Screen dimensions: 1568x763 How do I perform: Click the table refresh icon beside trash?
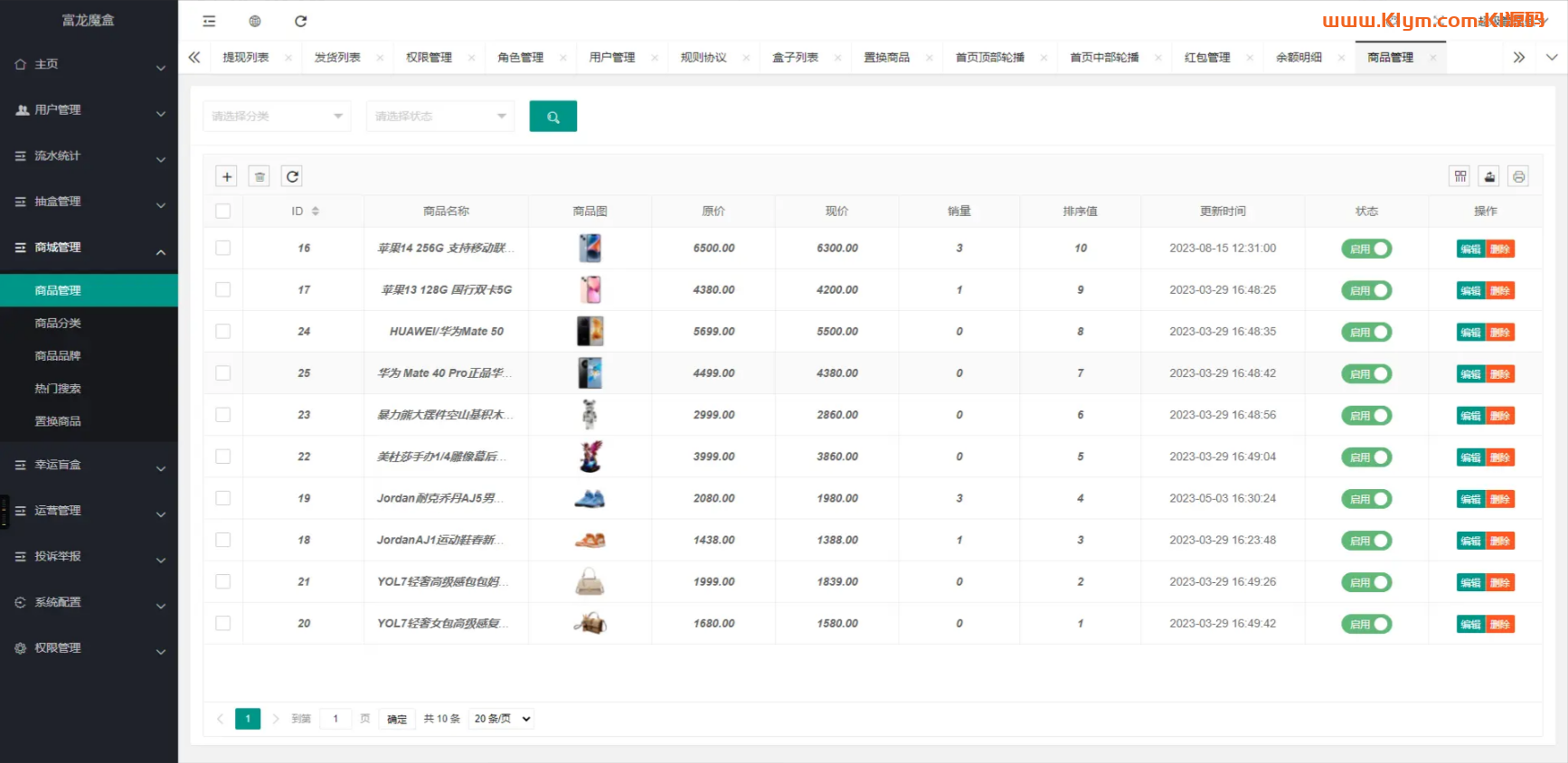click(292, 177)
